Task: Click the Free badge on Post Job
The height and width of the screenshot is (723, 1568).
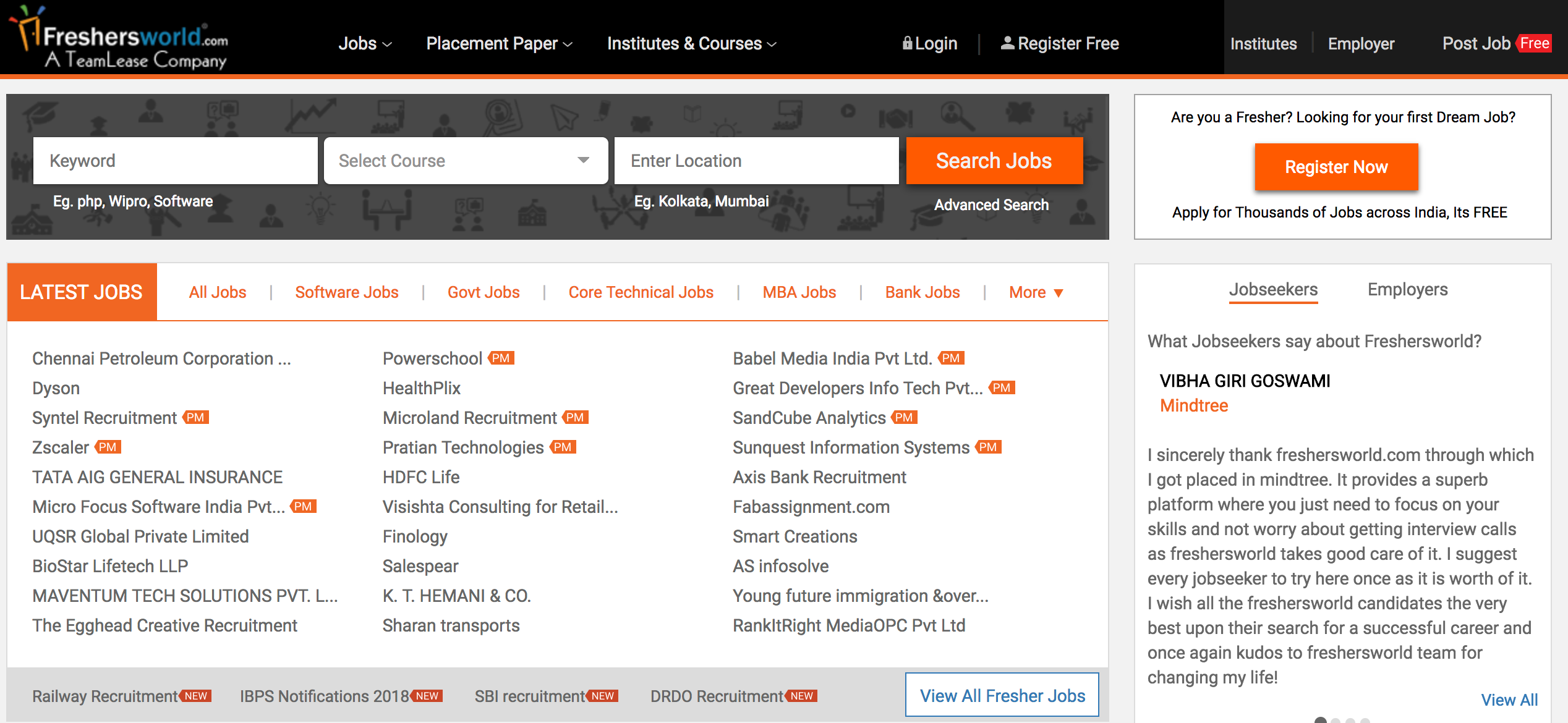Action: click(x=1534, y=43)
